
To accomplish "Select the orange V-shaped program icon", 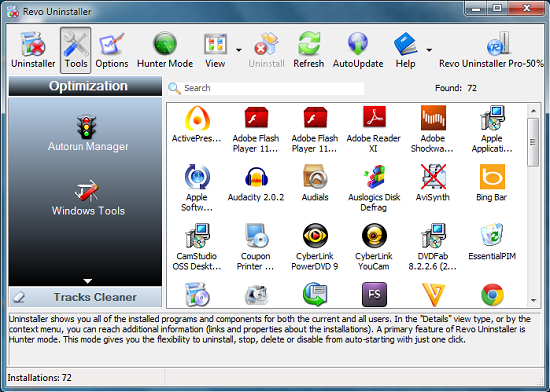I will click(x=433, y=295).
